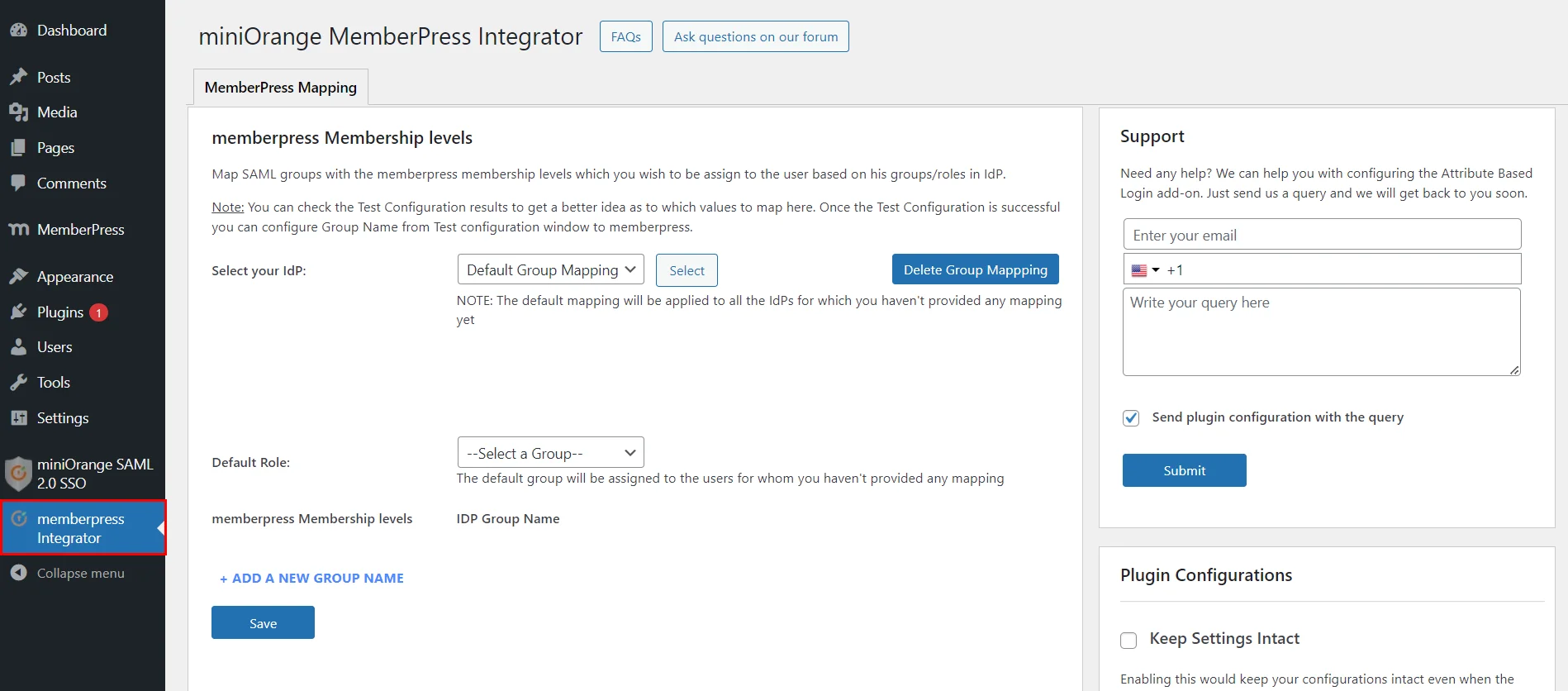Click the MemberPress logo icon
The image size is (1568, 691).
pyautogui.click(x=18, y=229)
